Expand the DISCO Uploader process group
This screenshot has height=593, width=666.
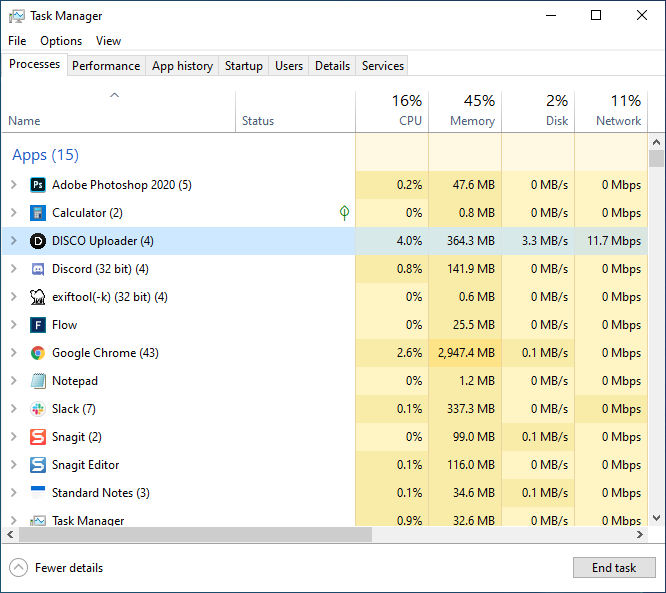tap(14, 241)
